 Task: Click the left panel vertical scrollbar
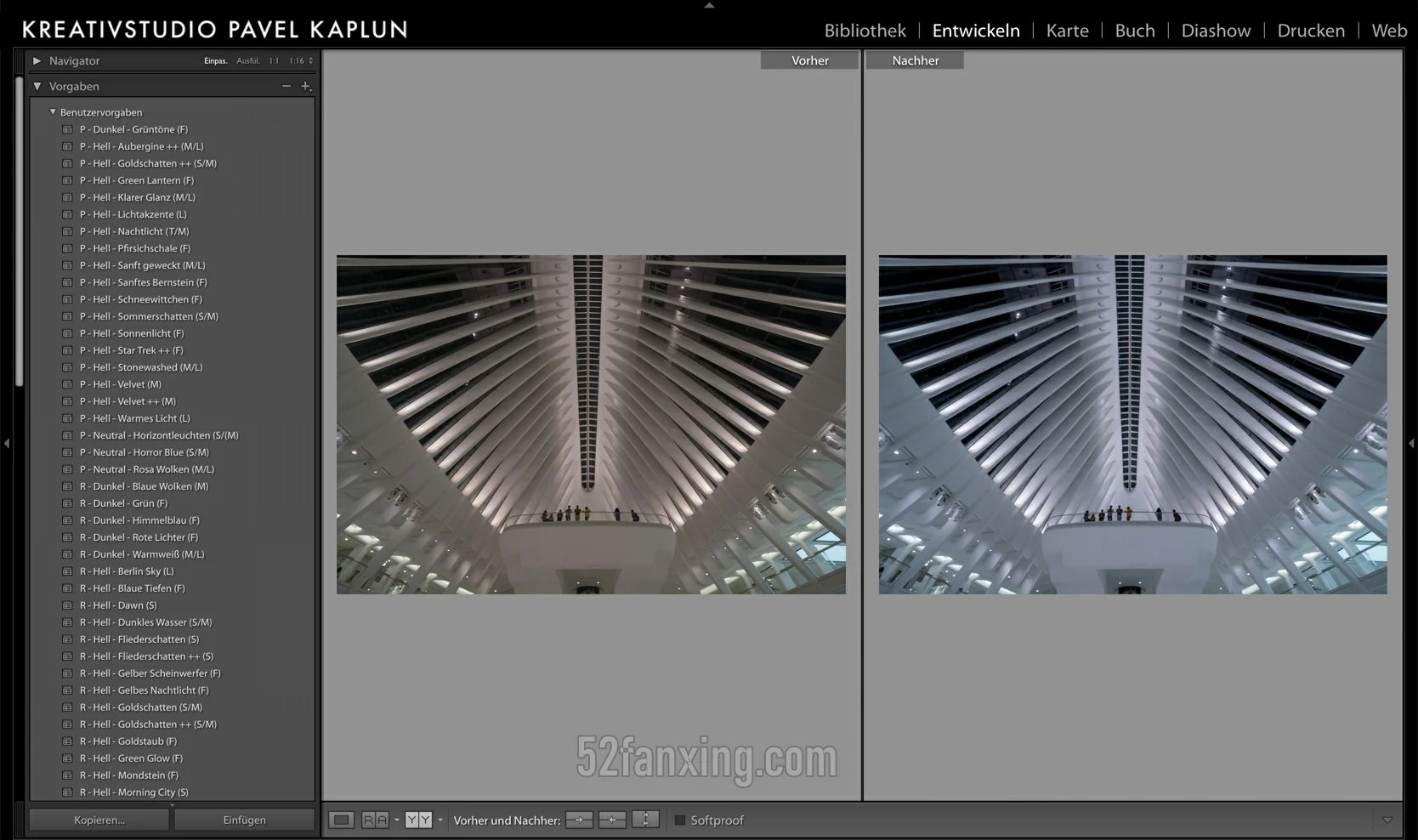pyautogui.click(x=20, y=231)
